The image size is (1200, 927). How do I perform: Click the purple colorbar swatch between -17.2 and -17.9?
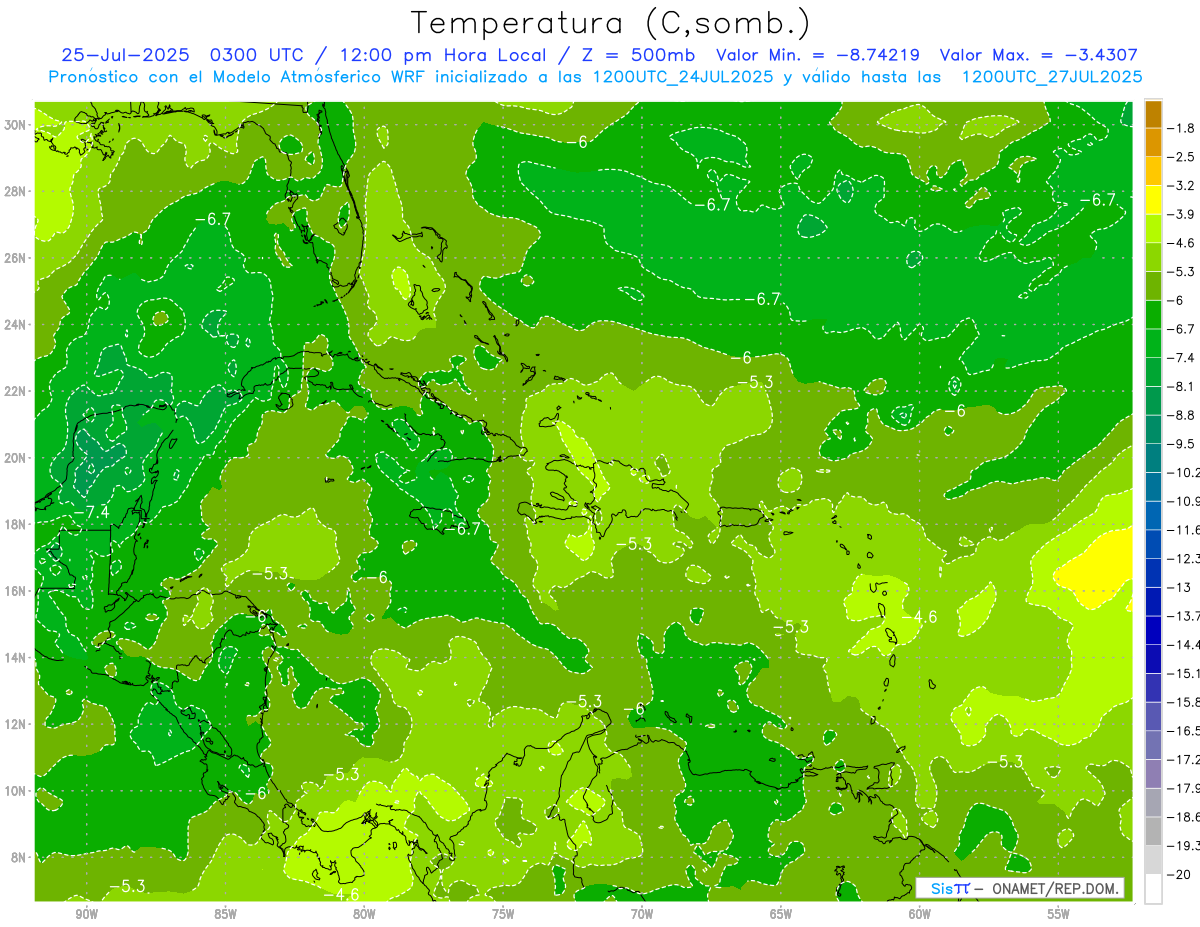(1153, 773)
